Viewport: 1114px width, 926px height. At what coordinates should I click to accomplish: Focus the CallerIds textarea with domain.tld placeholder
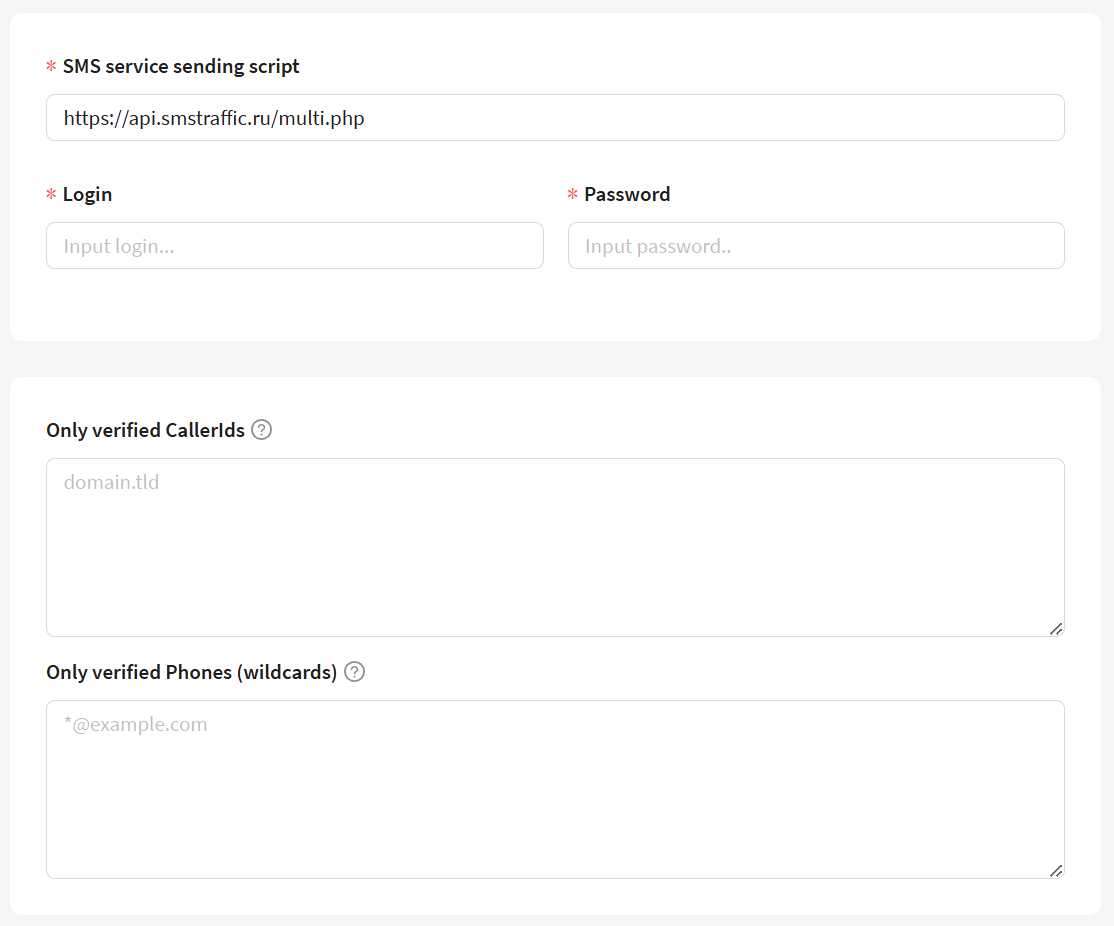(x=555, y=548)
